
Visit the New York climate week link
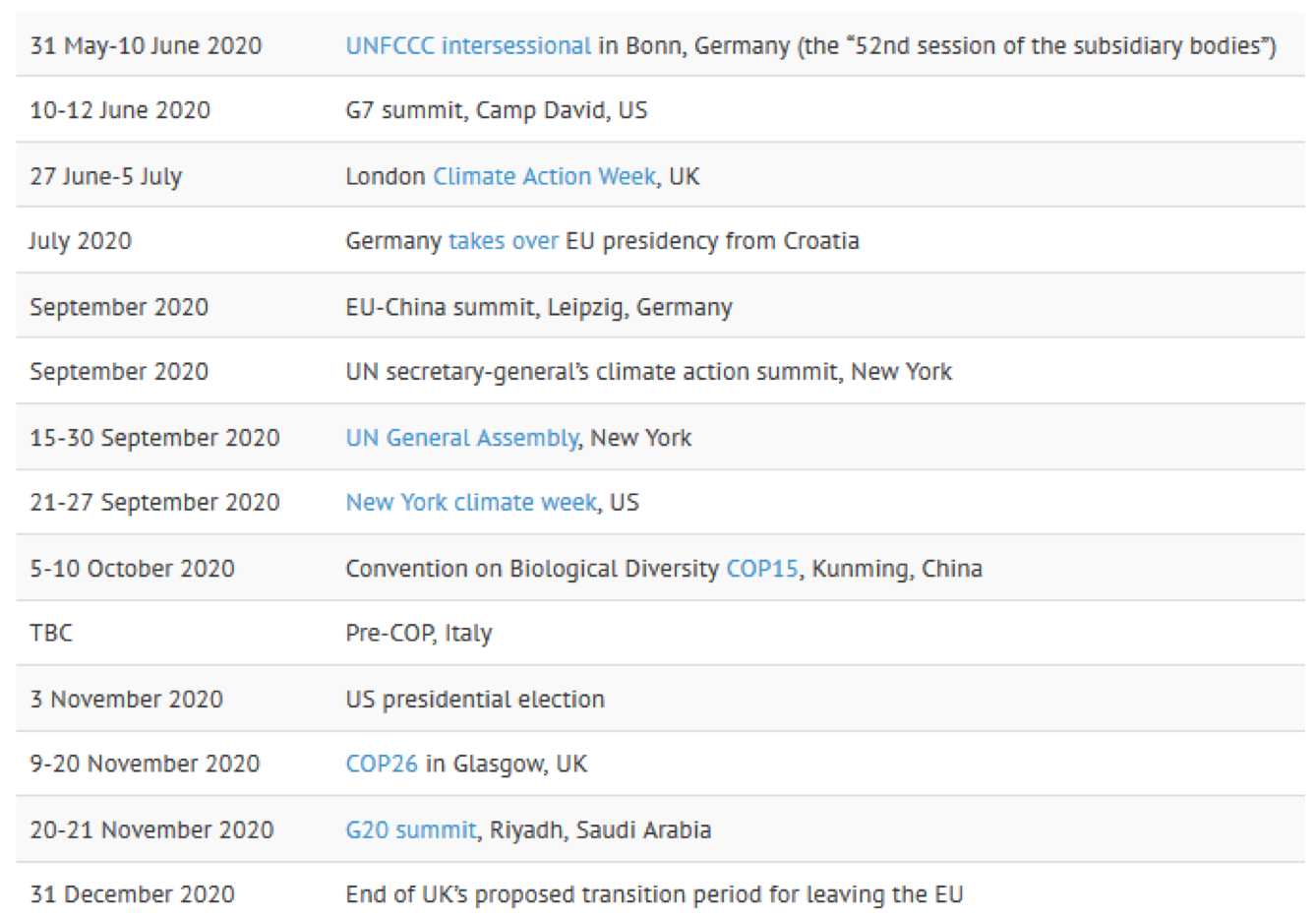(x=471, y=503)
